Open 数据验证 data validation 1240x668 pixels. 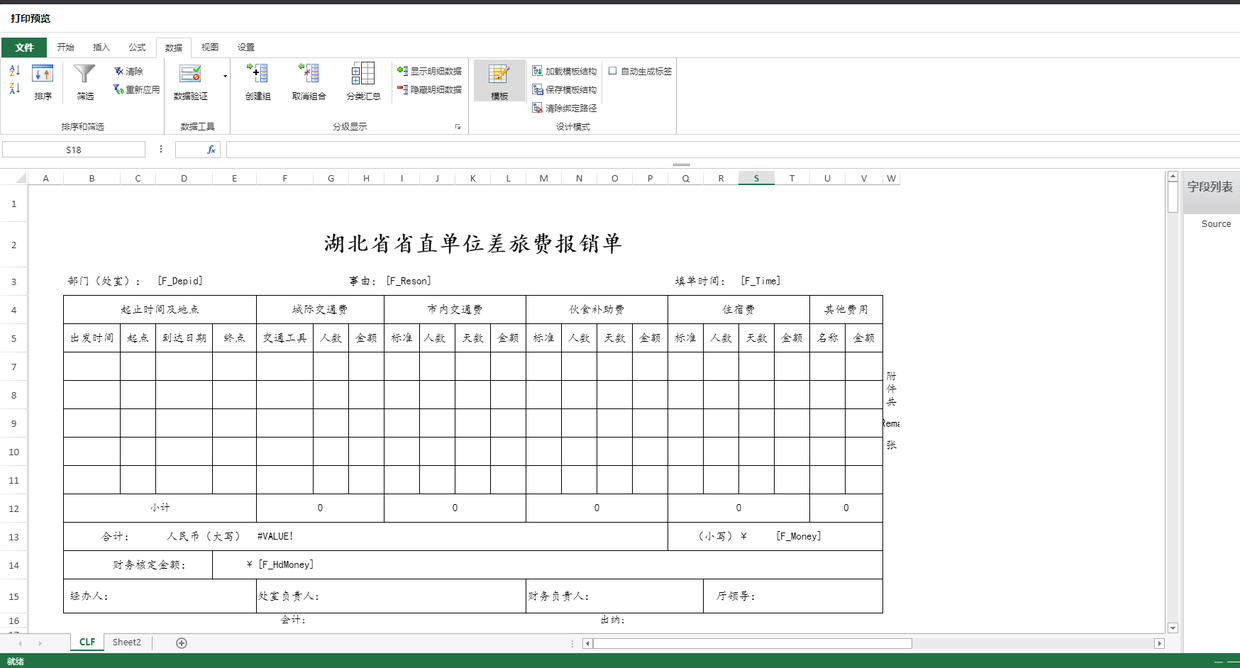191,83
